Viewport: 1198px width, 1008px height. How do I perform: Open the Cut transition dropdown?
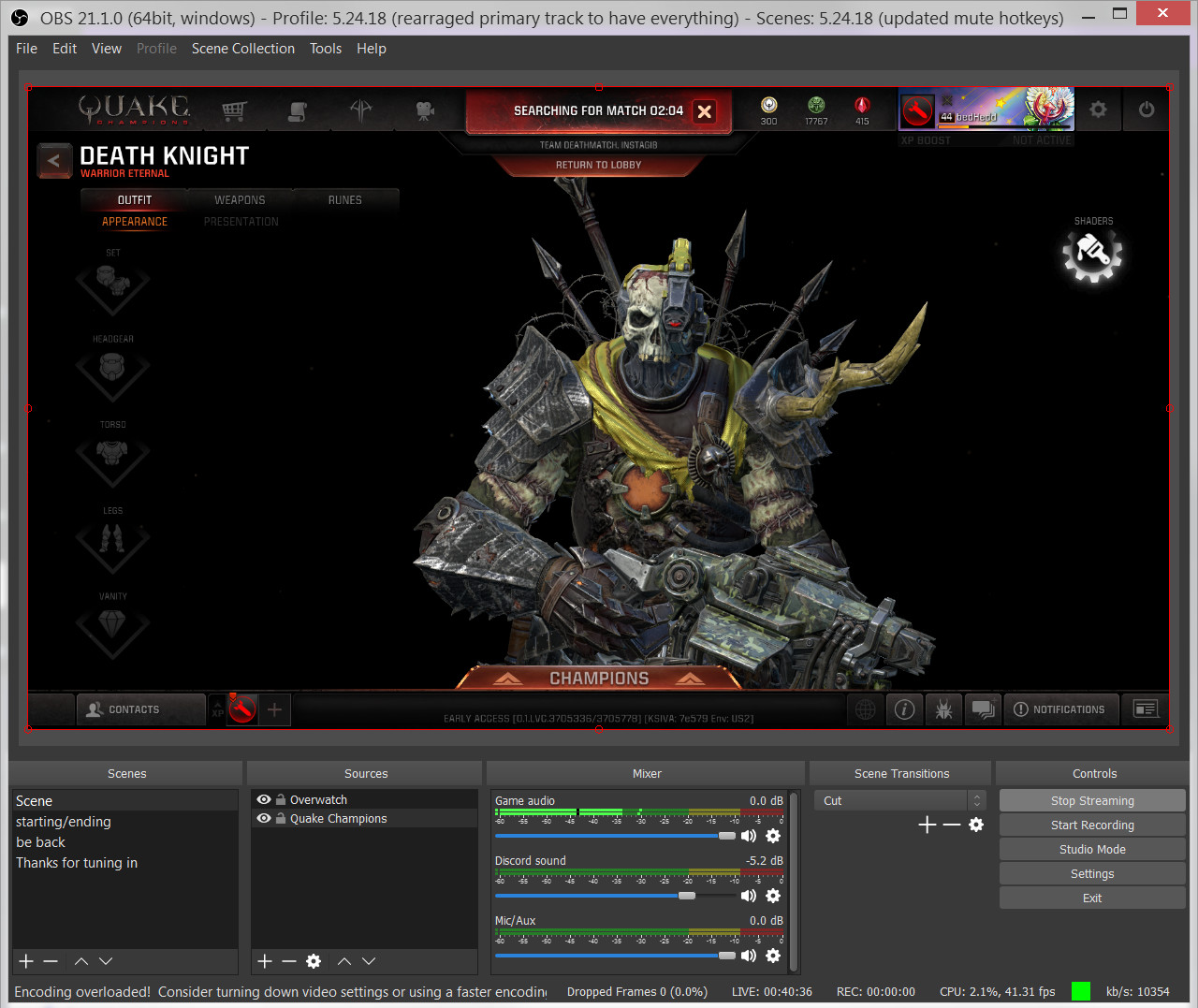pyautogui.click(x=900, y=800)
